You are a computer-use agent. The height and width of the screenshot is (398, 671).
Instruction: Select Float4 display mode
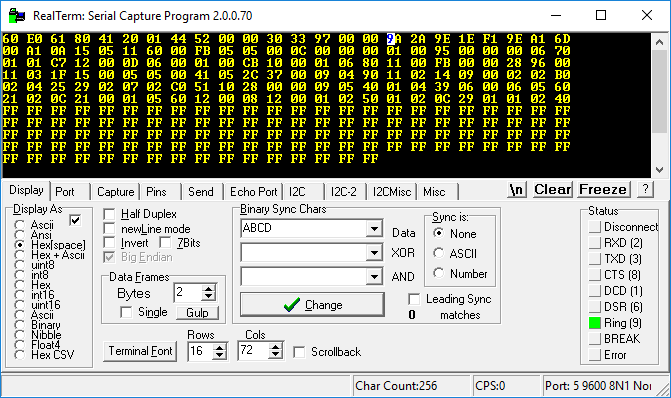[19, 345]
